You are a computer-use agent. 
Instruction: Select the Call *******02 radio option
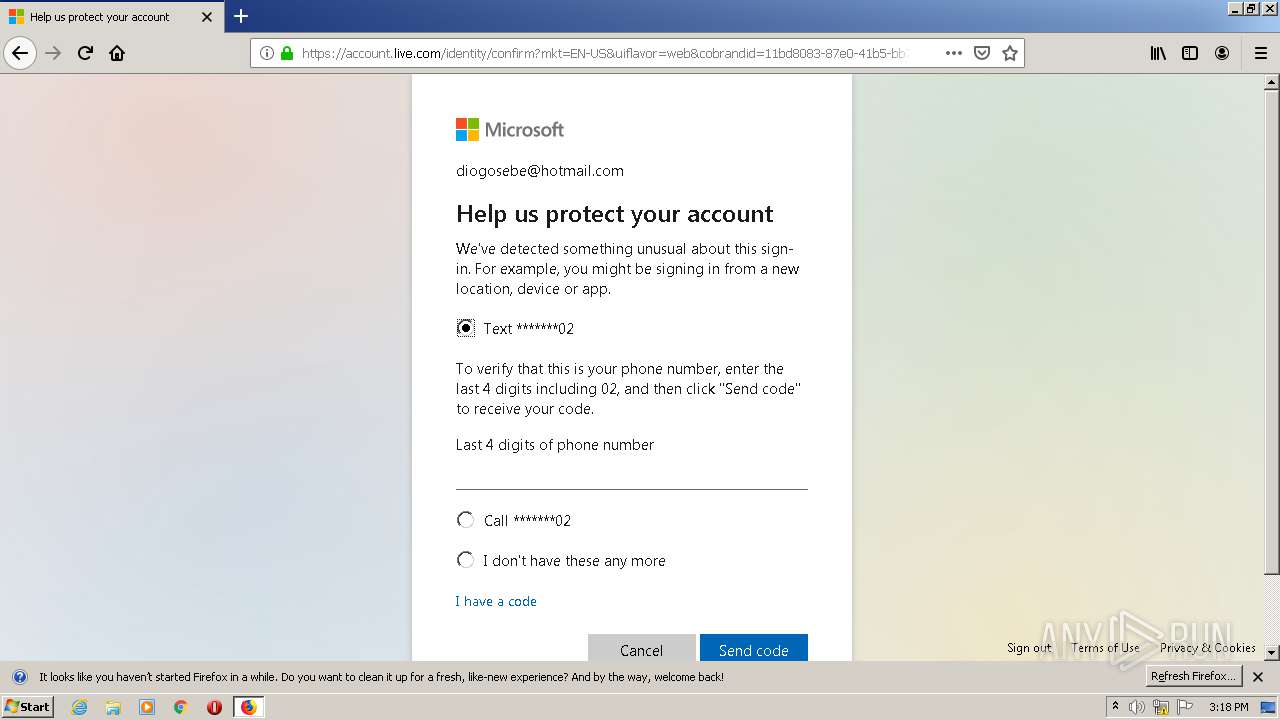point(466,520)
